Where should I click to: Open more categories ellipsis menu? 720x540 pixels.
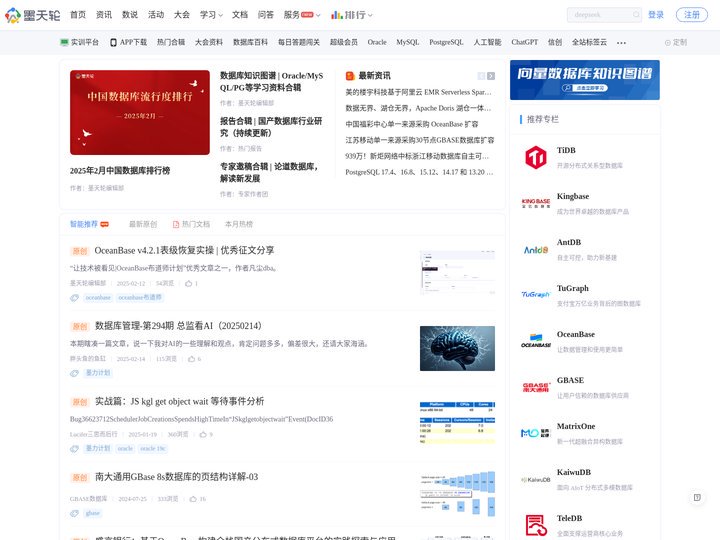click(x=621, y=43)
